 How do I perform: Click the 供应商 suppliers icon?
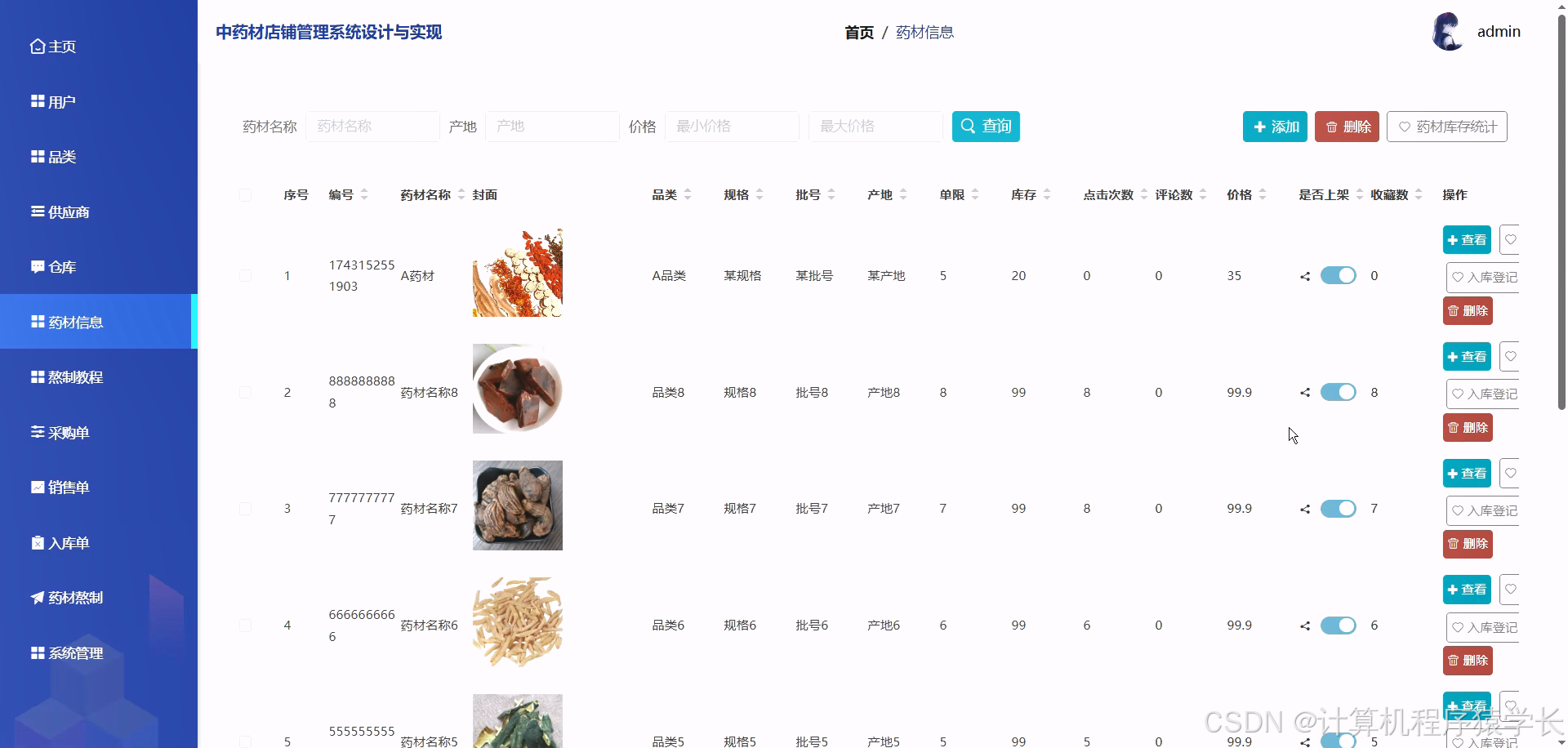click(37, 211)
